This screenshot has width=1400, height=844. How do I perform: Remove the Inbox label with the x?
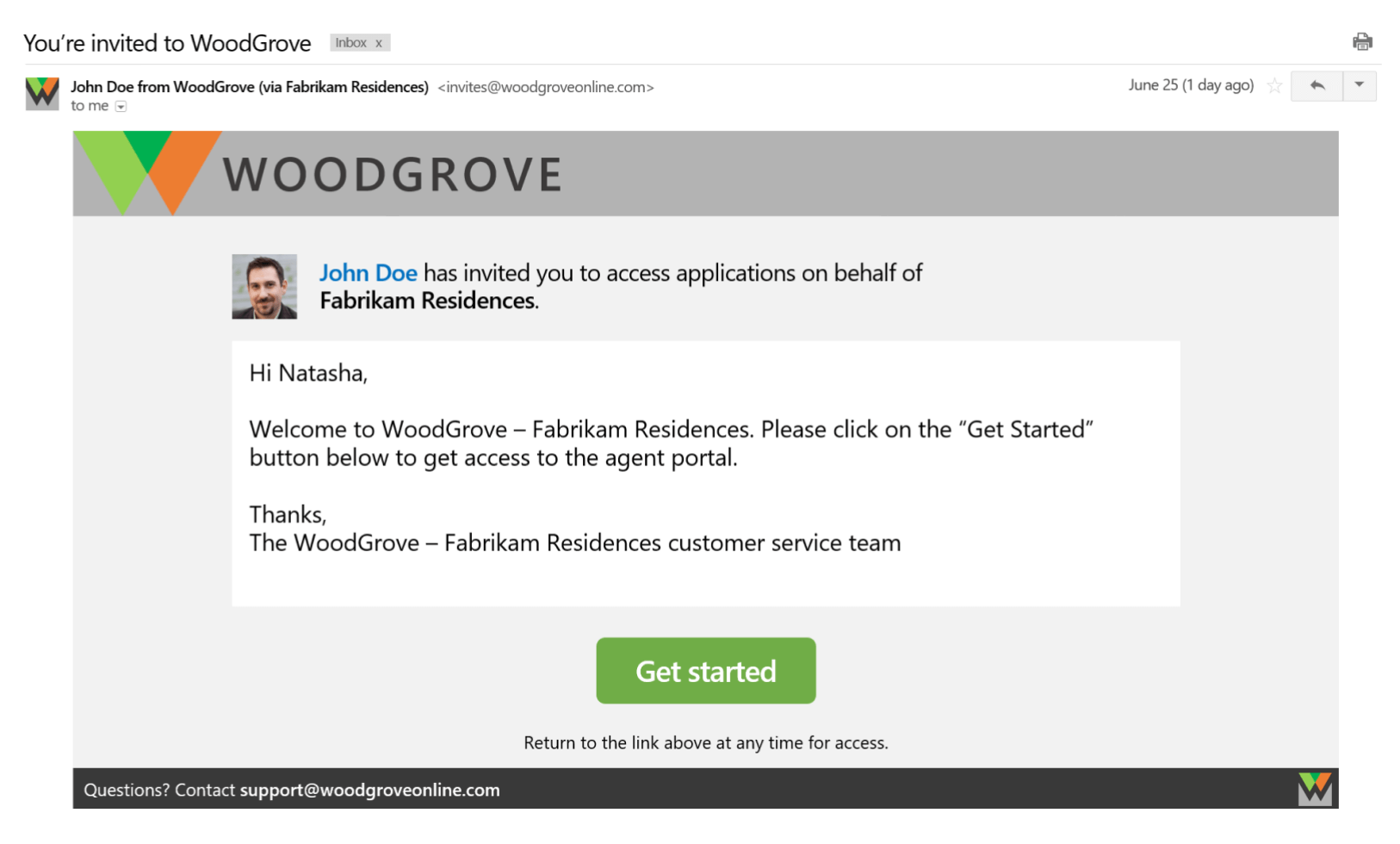(377, 42)
